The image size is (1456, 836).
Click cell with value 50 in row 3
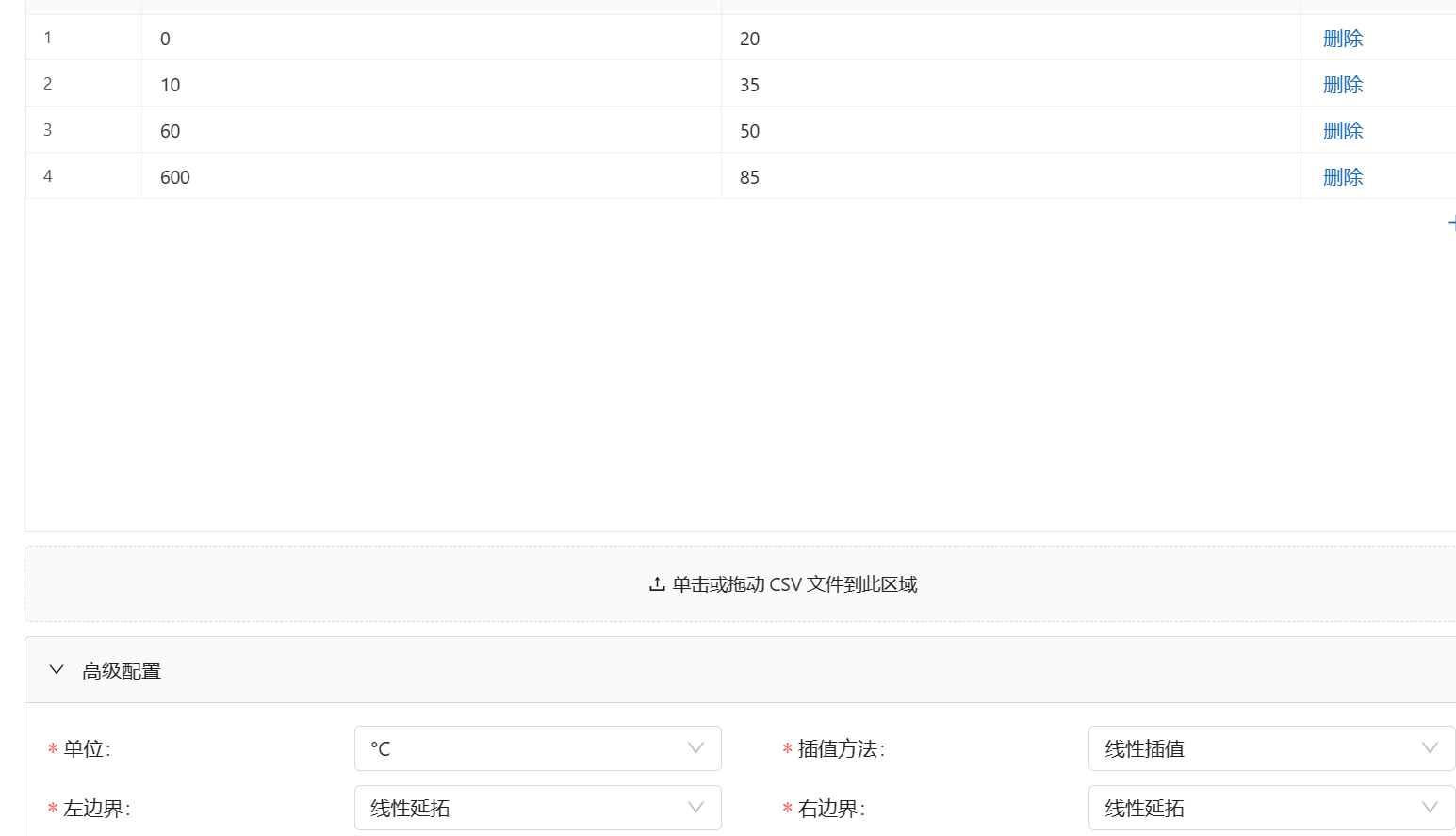point(1011,131)
